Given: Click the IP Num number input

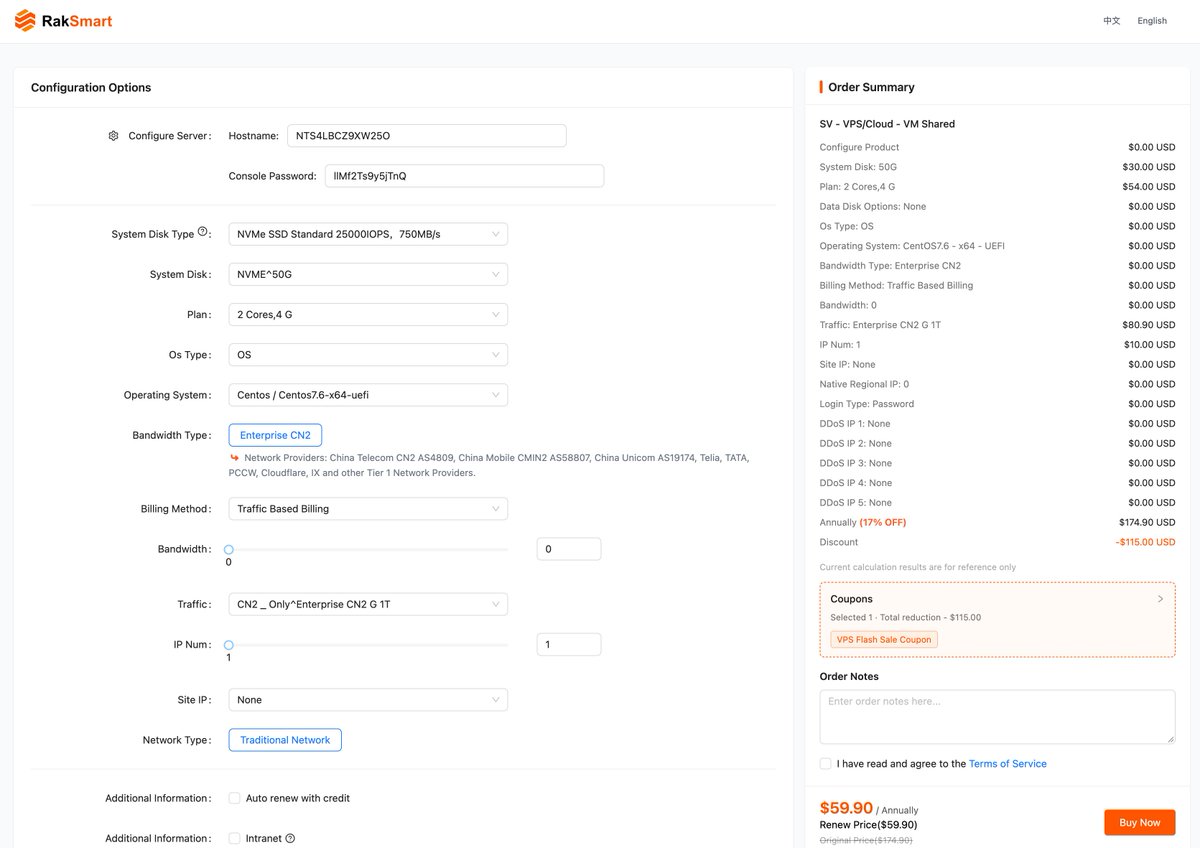Looking at the screenshot, I should click(569, 645).
